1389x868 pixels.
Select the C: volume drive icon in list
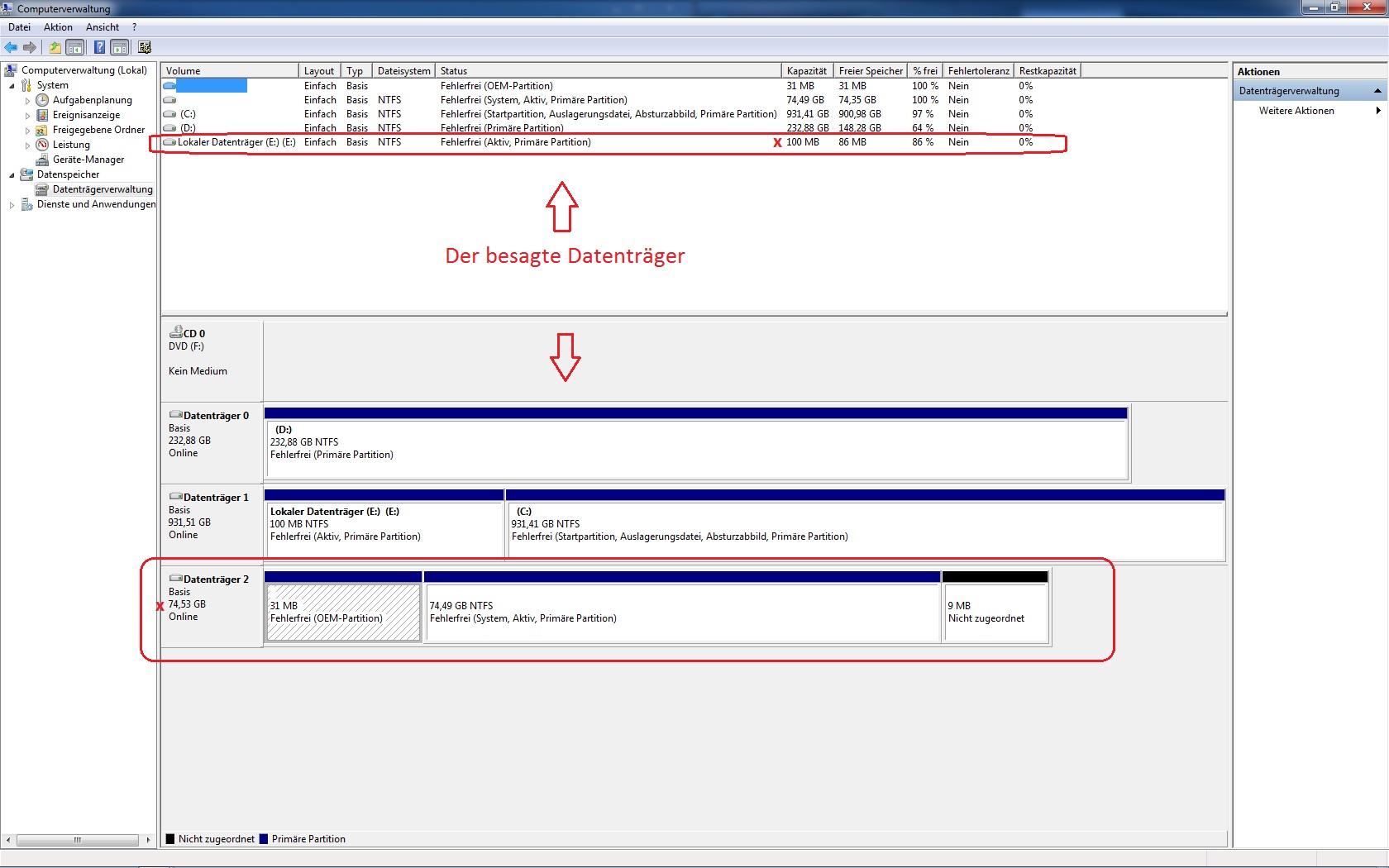click(169, 114)
